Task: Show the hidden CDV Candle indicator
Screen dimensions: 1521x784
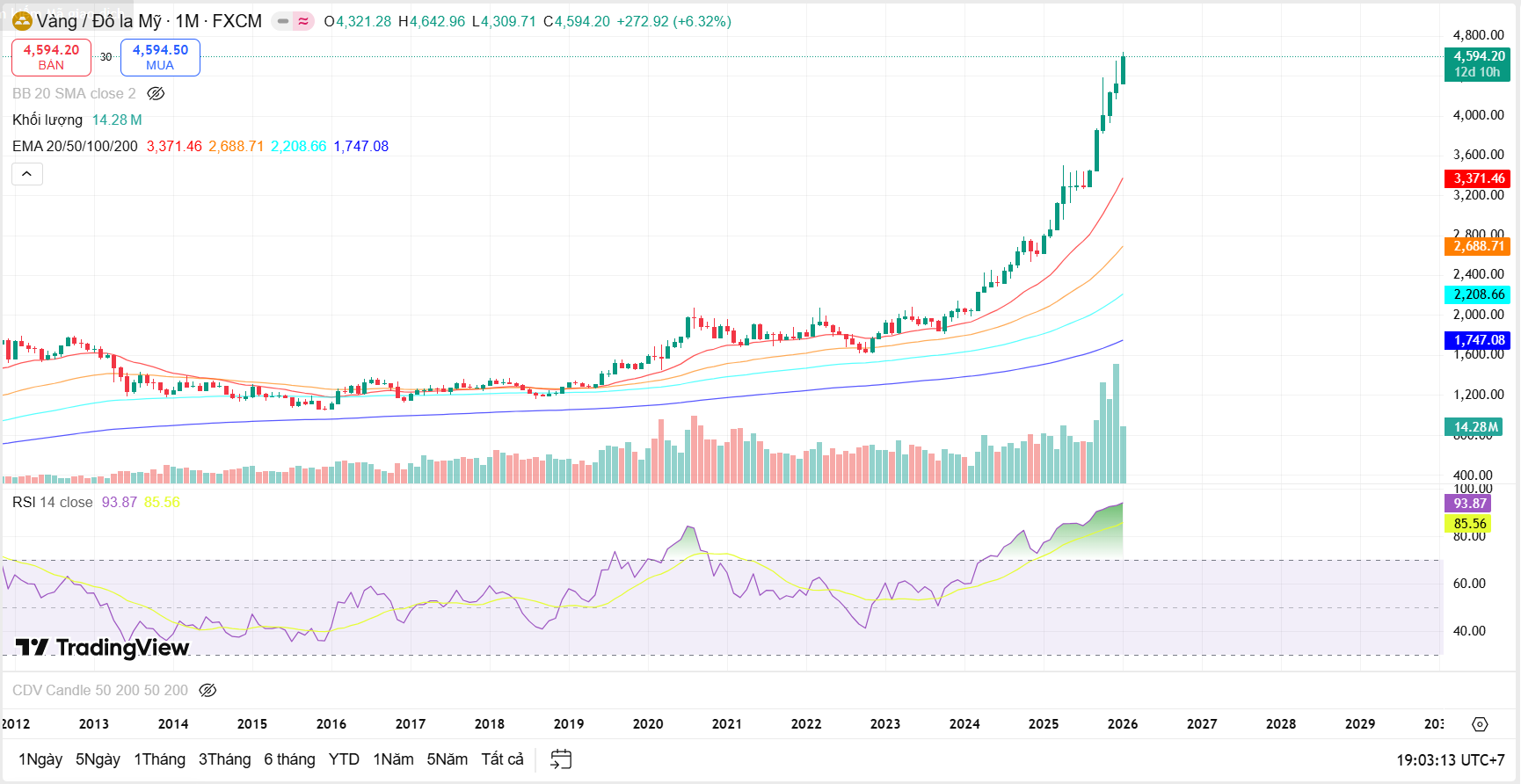Action: pyautogui.click(x=207, y=691)
